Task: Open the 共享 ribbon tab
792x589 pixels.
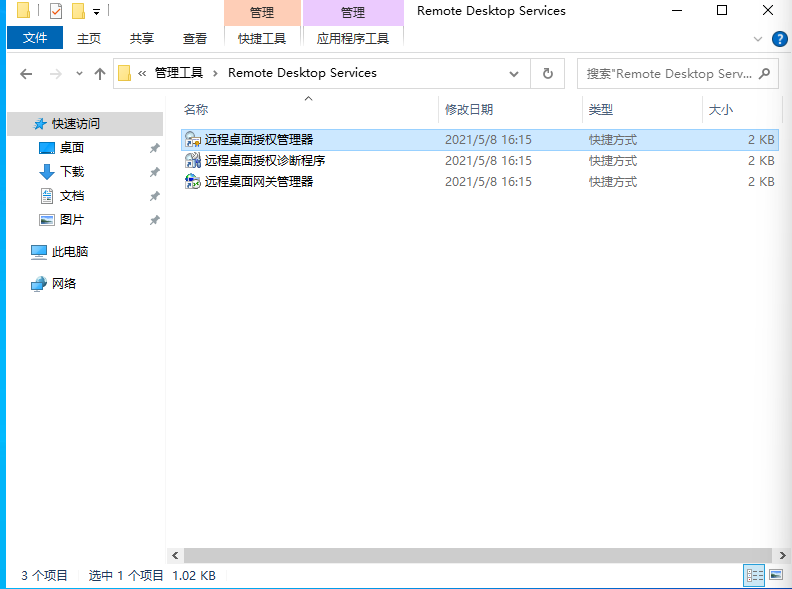Action: (142, 39)
